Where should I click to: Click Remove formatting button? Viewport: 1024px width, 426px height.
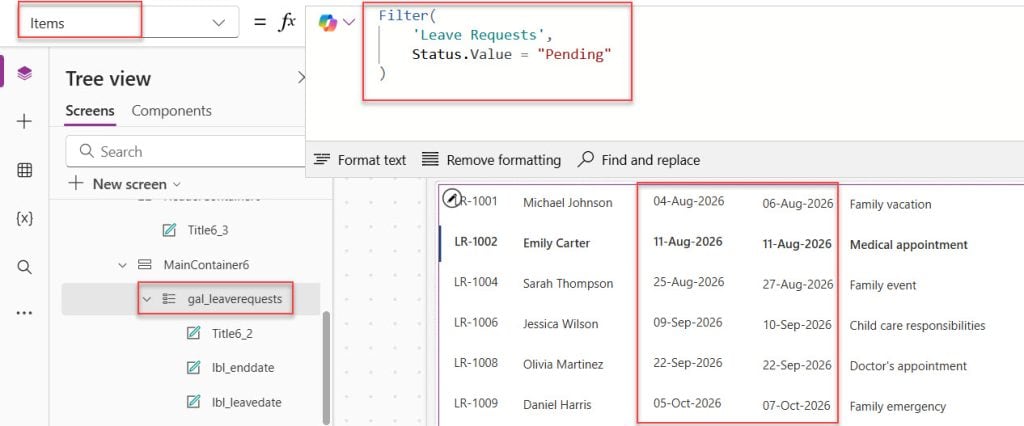[491, 160]
